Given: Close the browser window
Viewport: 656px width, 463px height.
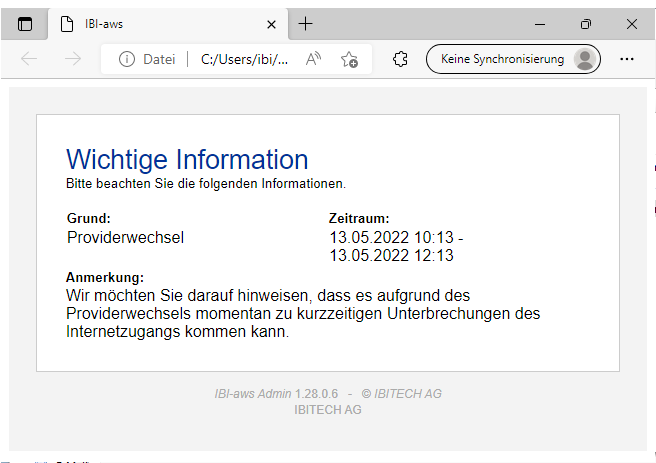Looking at the screenshot, I should [x=632, y=24].
